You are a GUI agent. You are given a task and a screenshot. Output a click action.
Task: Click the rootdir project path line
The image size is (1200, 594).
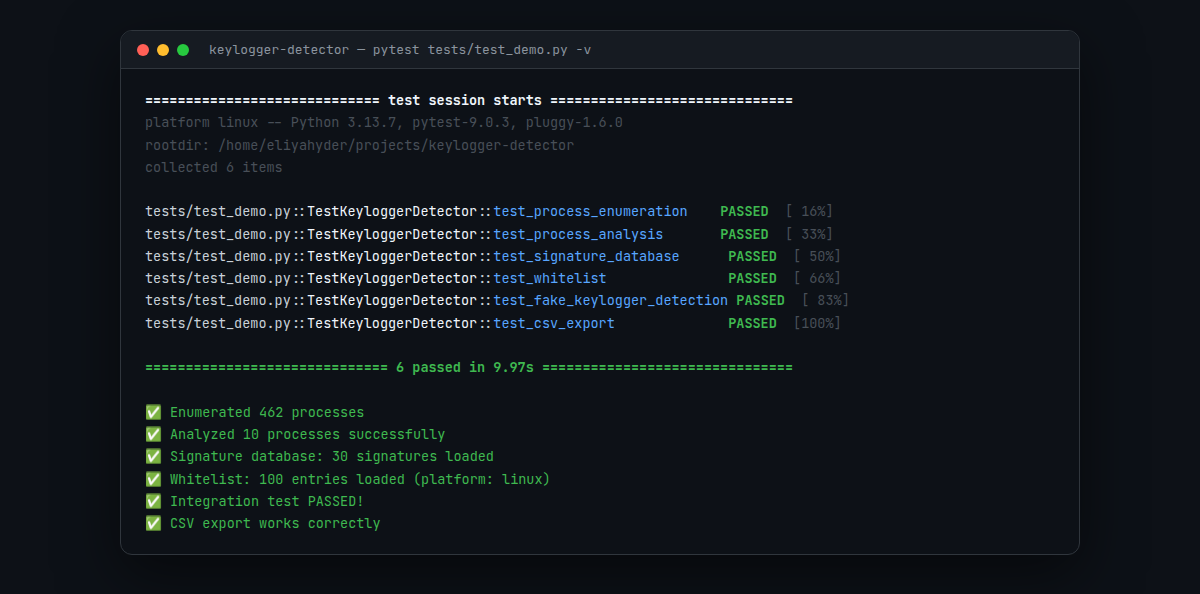[x=360, y=145]
